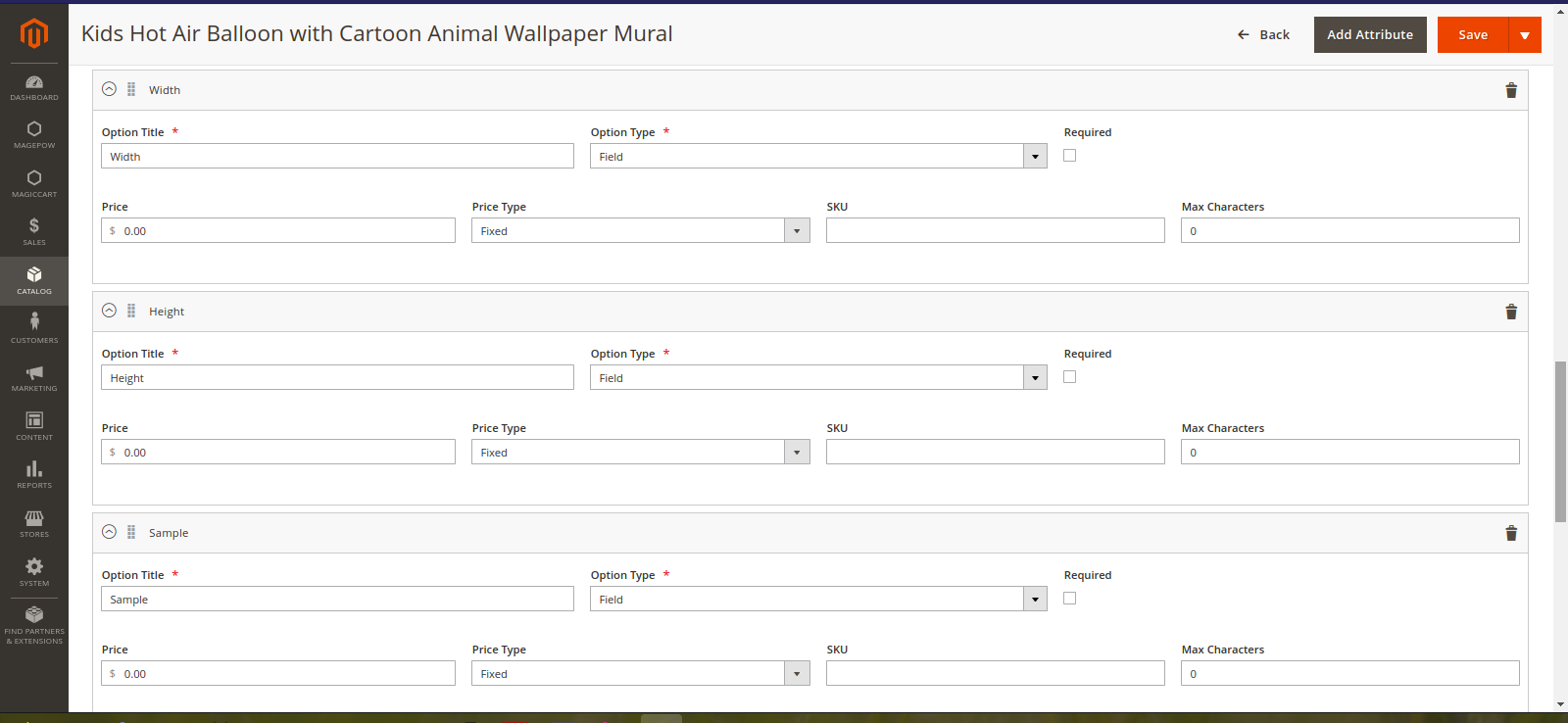Check Required box for Sample option
1568x723 pixels.
(1070, 599)
